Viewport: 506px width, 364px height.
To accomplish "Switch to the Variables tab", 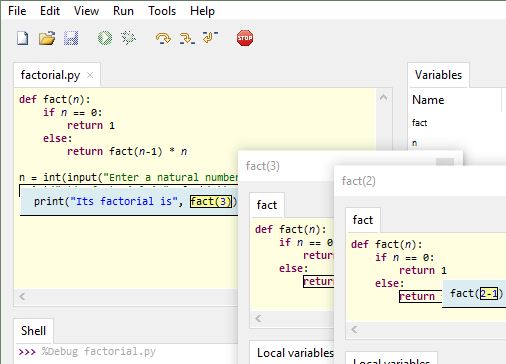I will [438, 75].
